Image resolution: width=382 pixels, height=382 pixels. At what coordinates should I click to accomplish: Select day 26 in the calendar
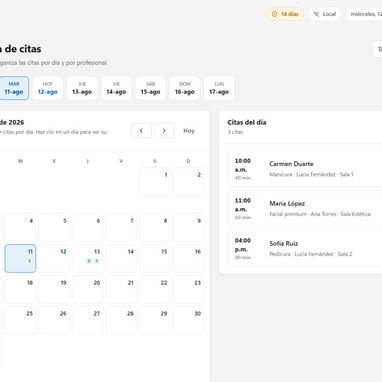click(54, 320)
